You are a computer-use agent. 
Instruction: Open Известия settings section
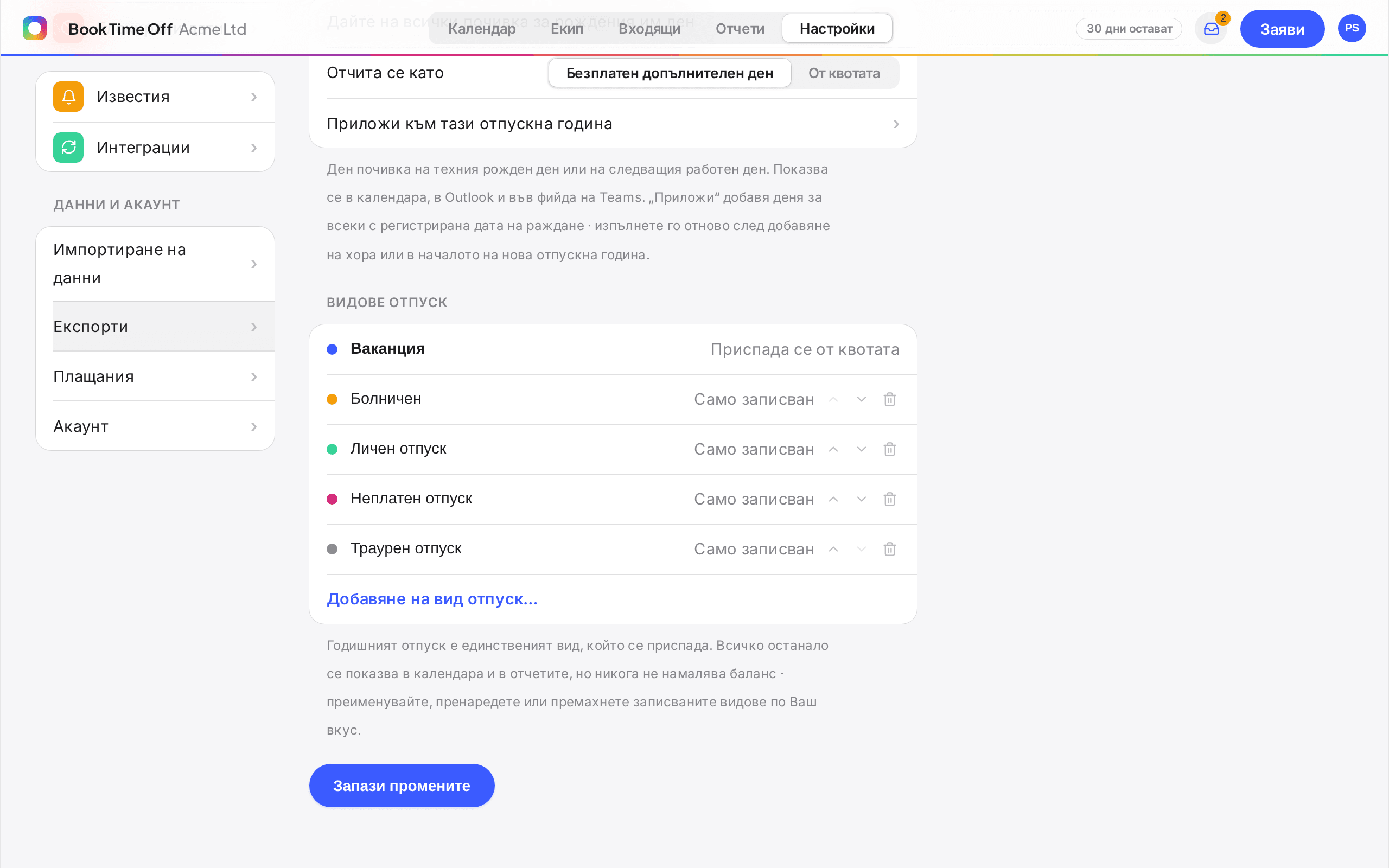pos(155,97)
